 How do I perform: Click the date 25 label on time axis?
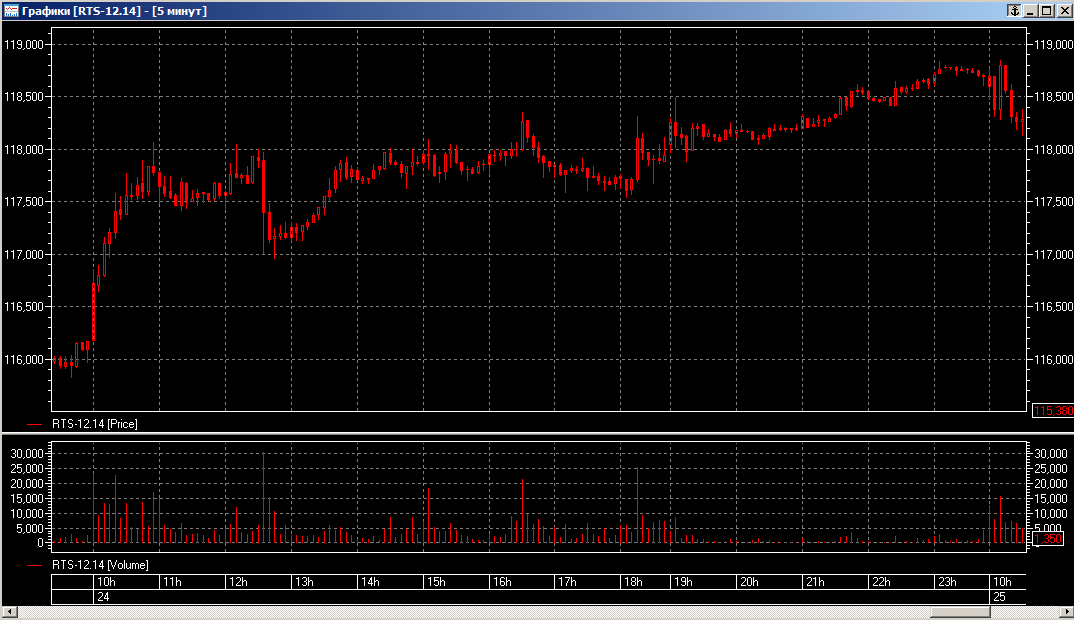coord(998,597)
